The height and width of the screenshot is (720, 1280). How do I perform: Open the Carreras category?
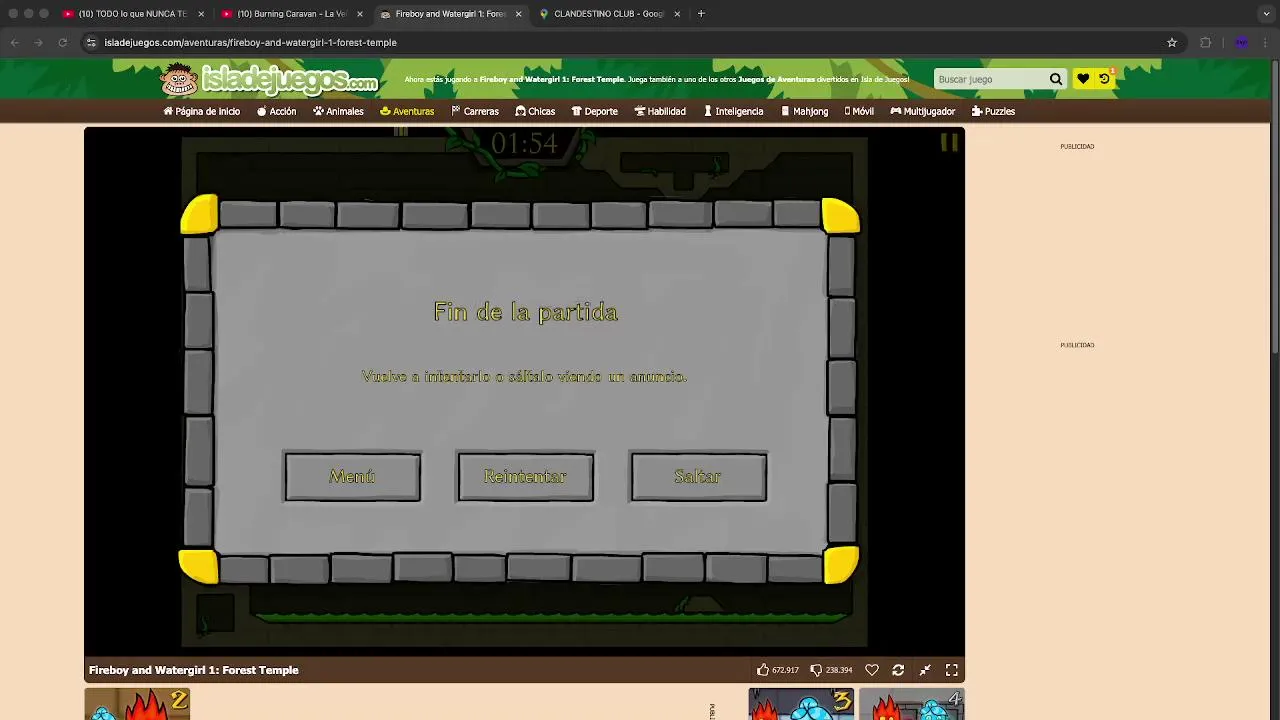coord(475,111)
